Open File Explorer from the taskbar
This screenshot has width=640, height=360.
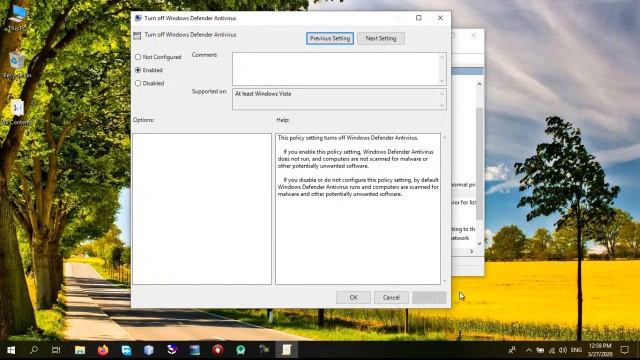80,350
